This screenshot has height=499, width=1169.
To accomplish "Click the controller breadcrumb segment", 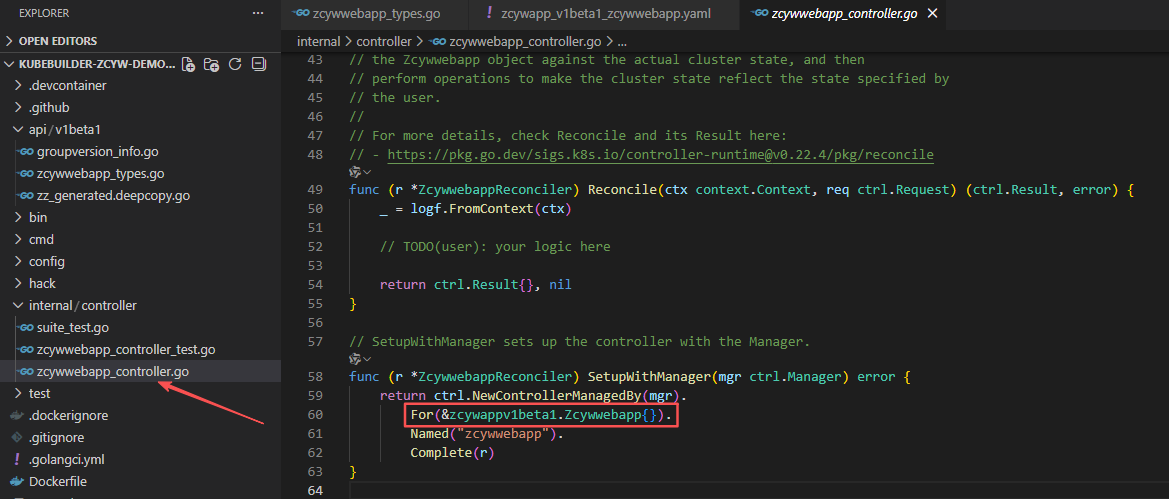I will 384,42.
